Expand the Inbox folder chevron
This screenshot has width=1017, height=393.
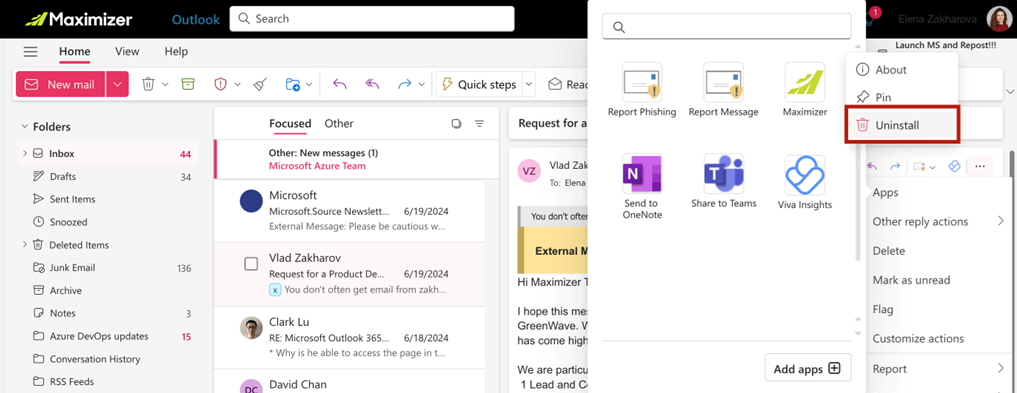(25, 154)
